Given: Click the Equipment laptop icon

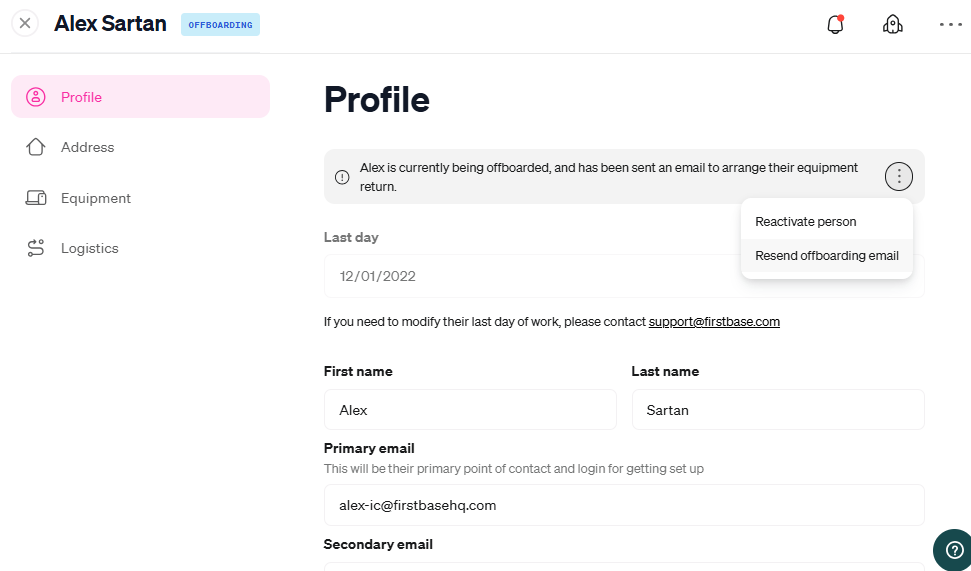Looking at the screenshot, I should [x=36, y=198].
